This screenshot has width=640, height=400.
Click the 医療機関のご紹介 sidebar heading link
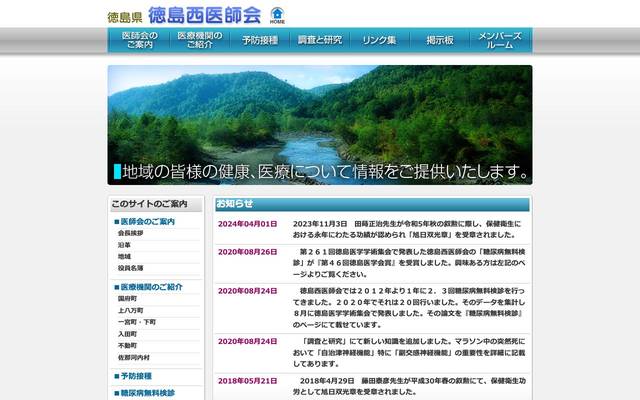click(151, 287)
